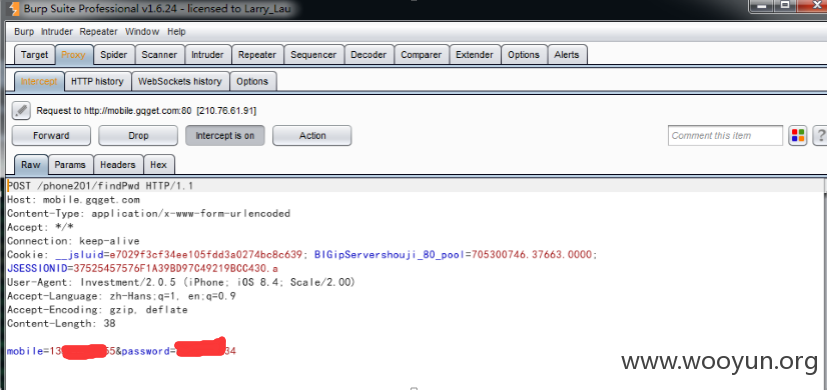Switch to the Headers view tab
The image size is (827, 390).
tap(118, 165)
